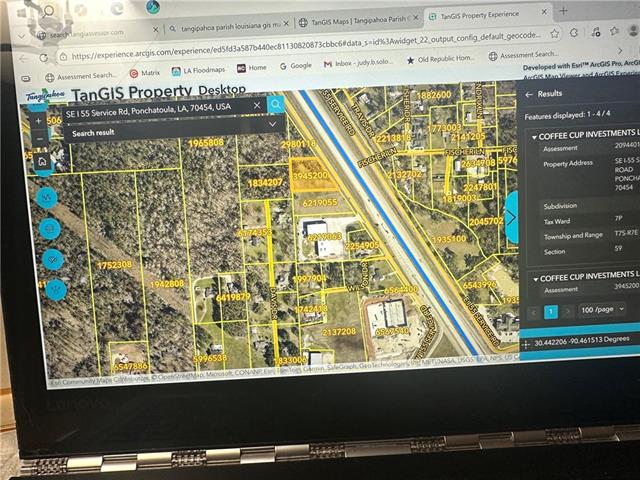Open the first round blue map widget
Viewport: 640px width, 480px height.
(47, 198)
